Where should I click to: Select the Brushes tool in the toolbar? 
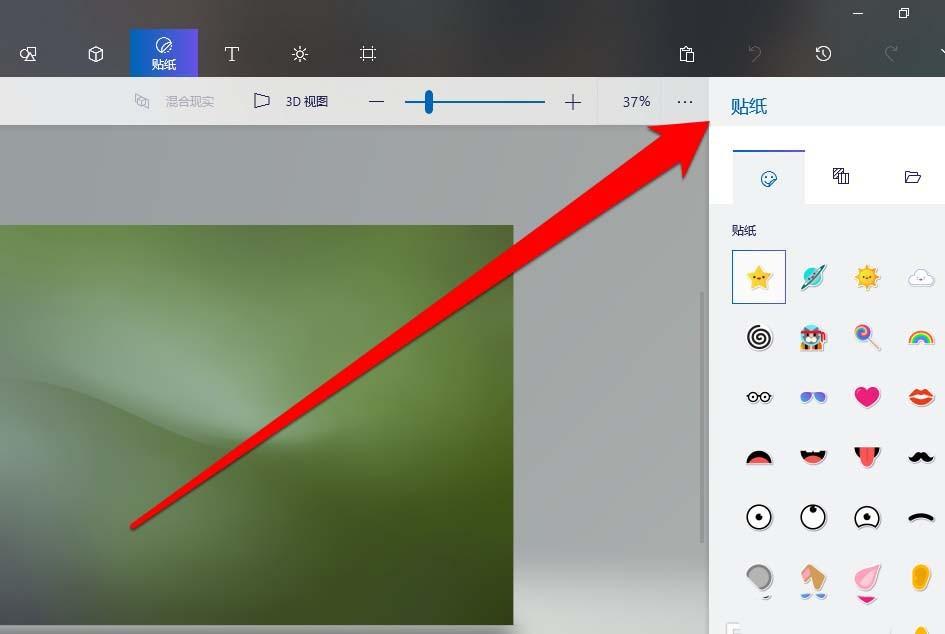pyautogui.click(x=28, y=54)
